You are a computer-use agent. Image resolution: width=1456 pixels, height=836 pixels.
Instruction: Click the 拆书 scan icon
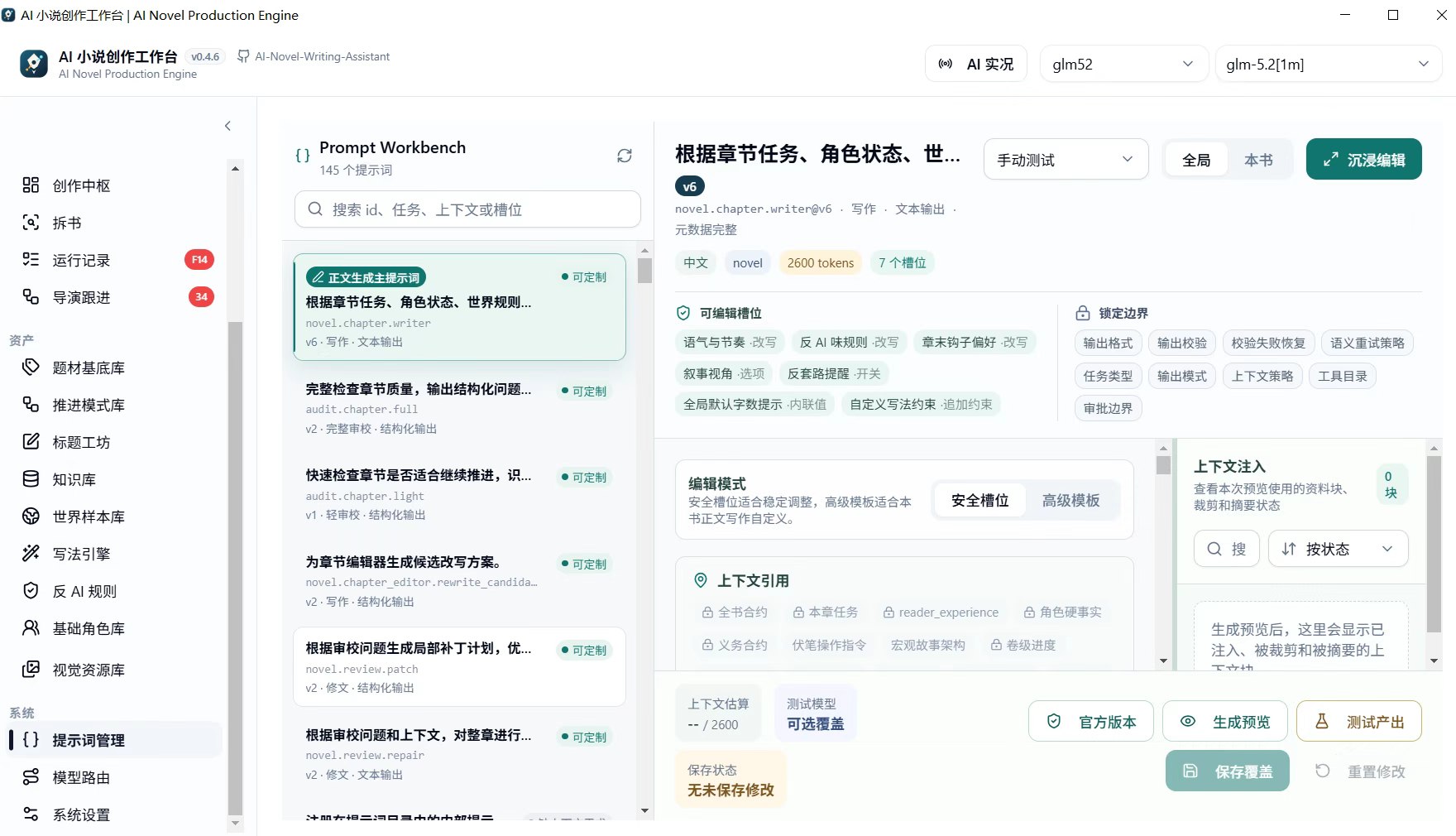31,223
